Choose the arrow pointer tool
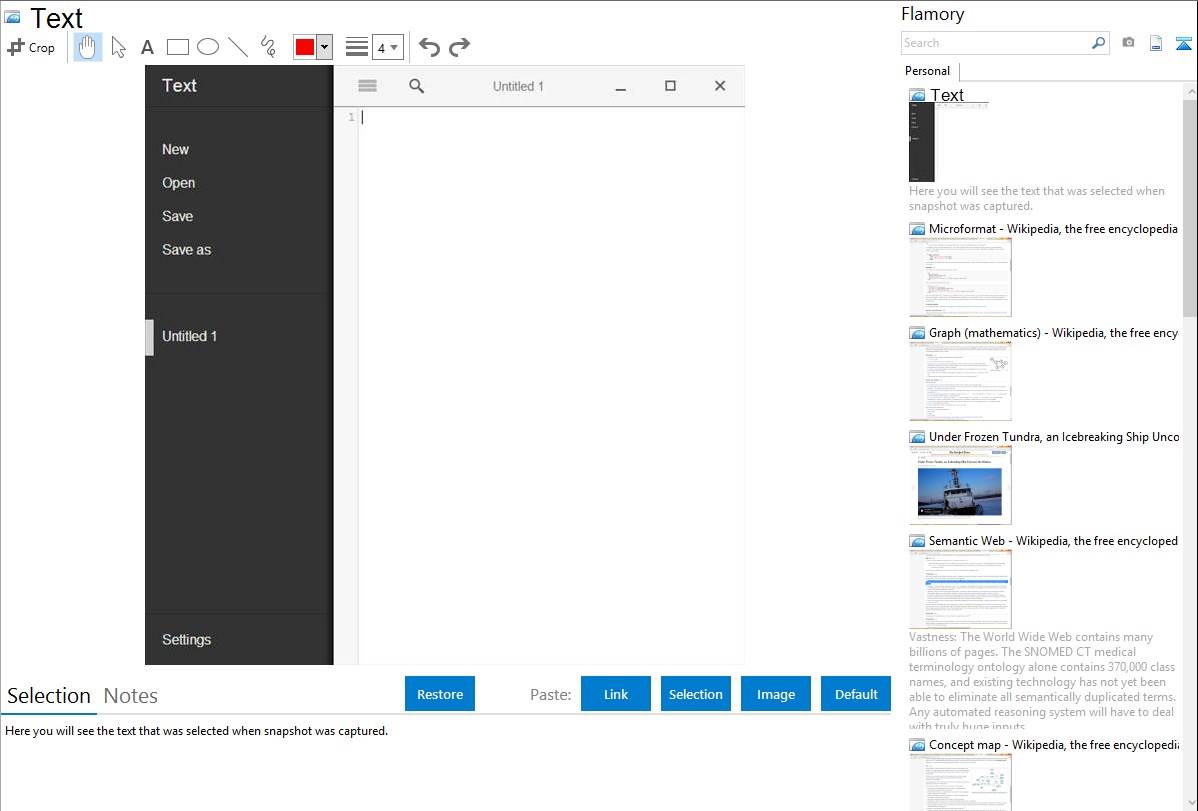 pyautogui.click(x=119, y=47)
